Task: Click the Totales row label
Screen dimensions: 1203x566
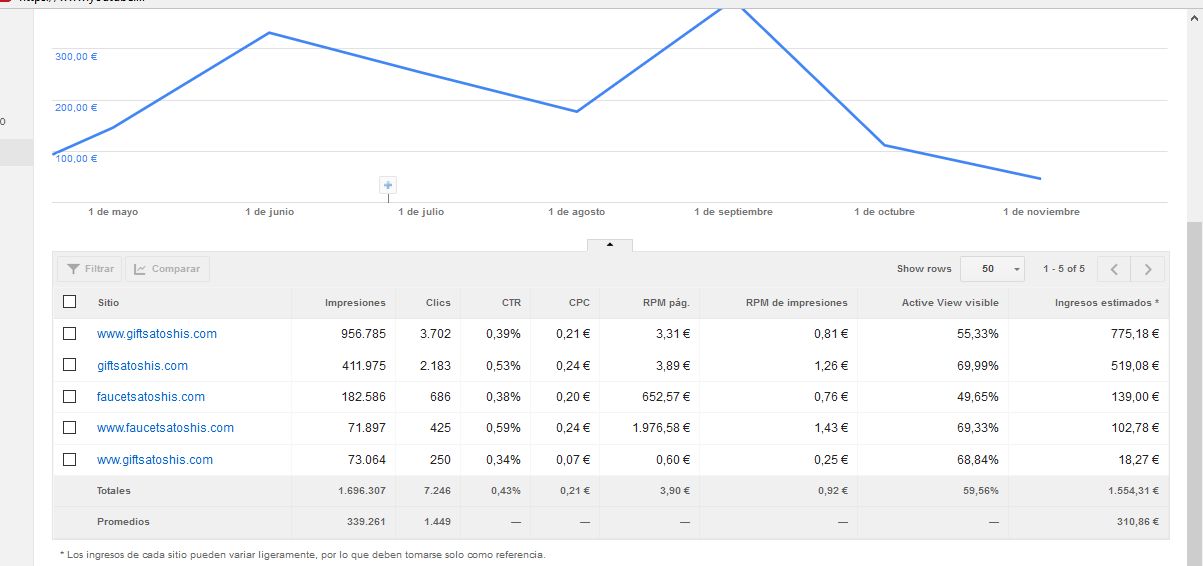Action: click(114, 491)
